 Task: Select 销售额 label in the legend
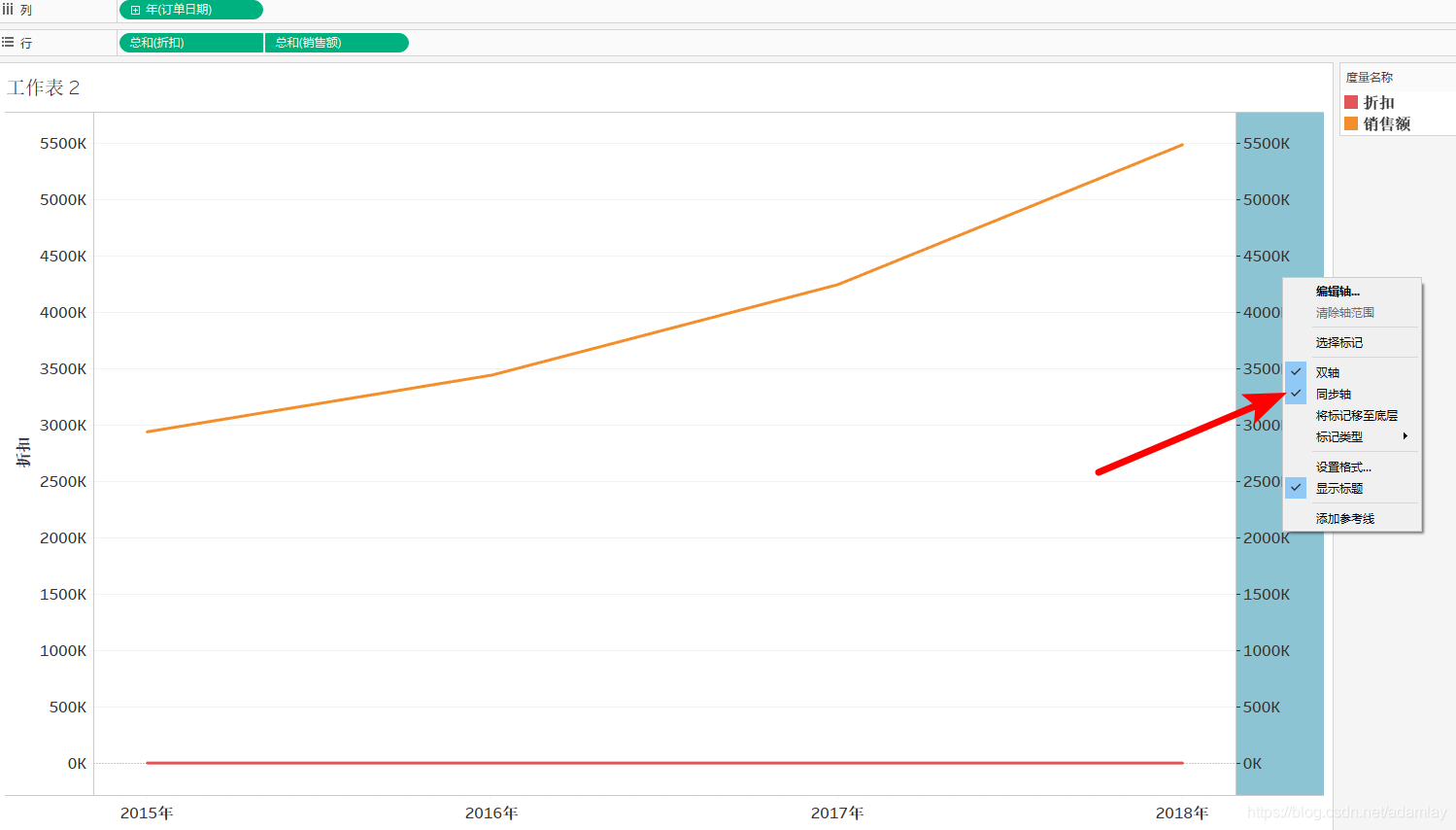pos(1387,123)
